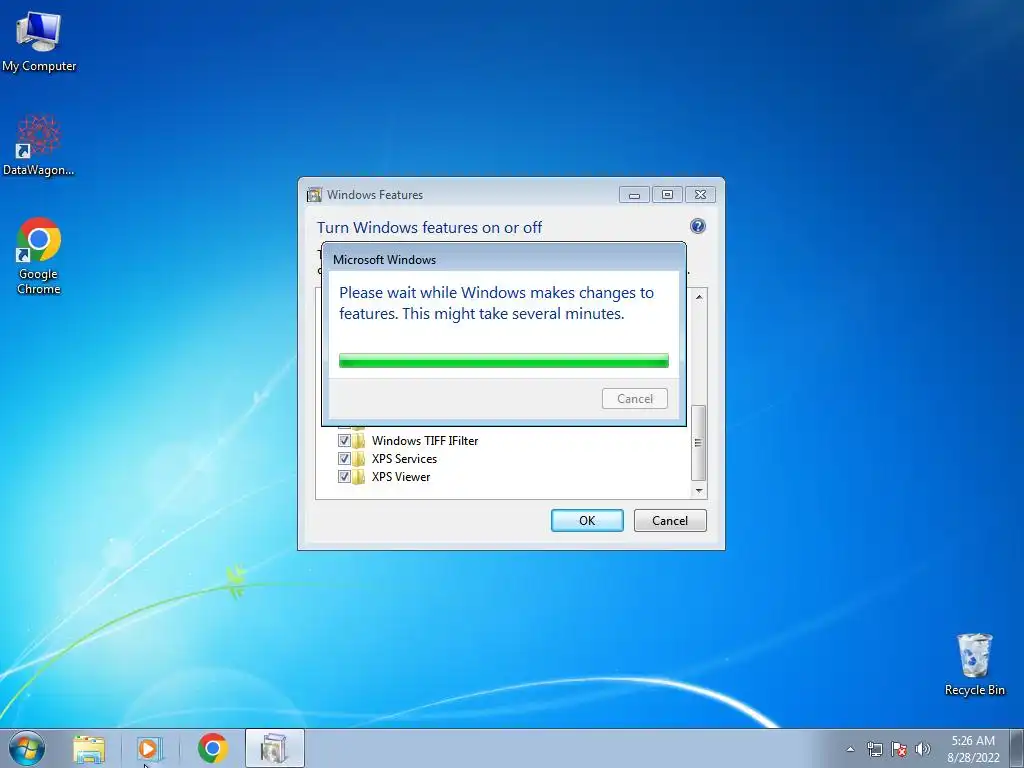Viewport: 1024px width, 768px height.
Task: Select the Windows TIFF IFilter row
Action: tap(424, 441)
